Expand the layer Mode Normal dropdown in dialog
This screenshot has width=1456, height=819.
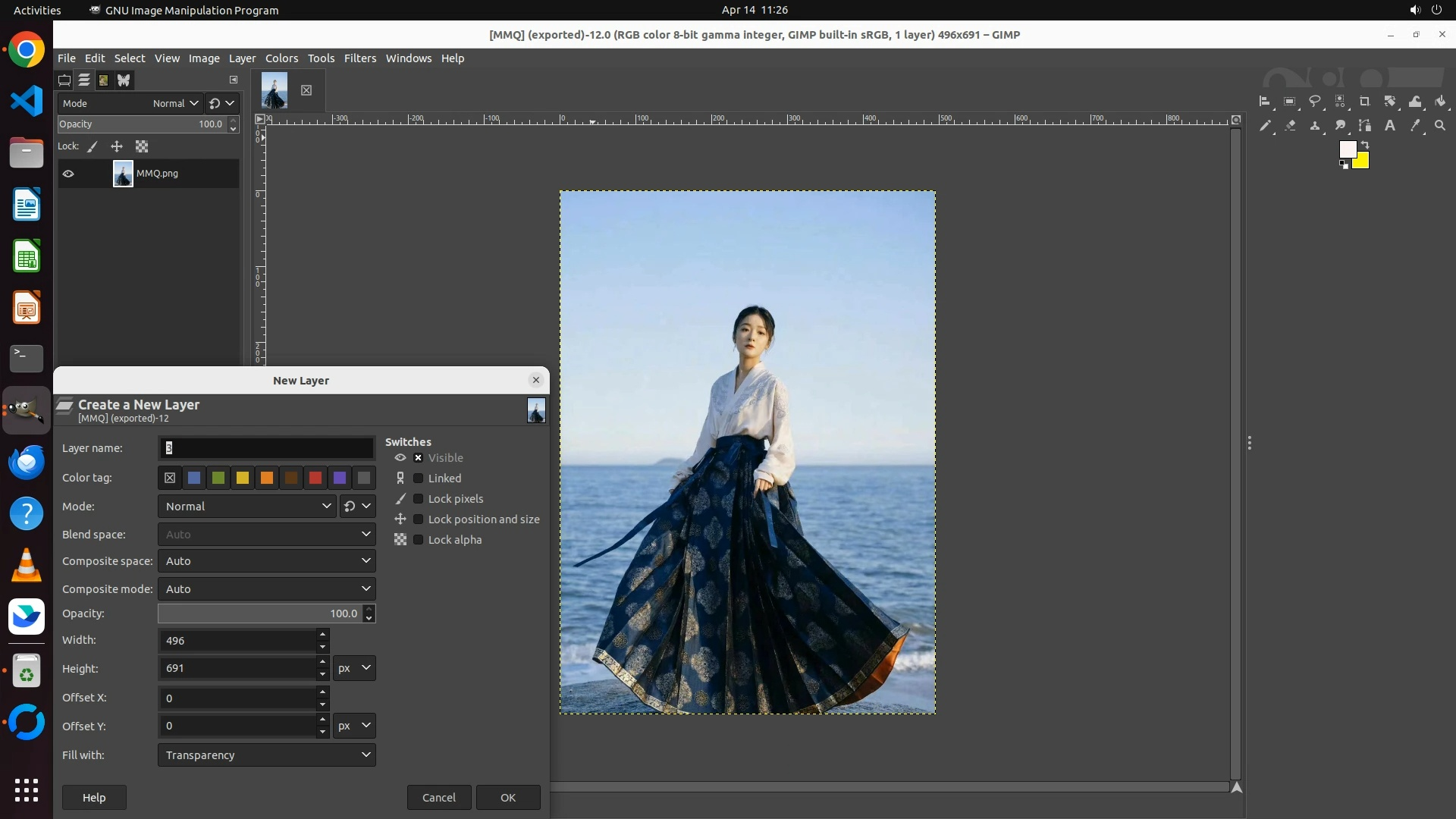tap(247, 507)
